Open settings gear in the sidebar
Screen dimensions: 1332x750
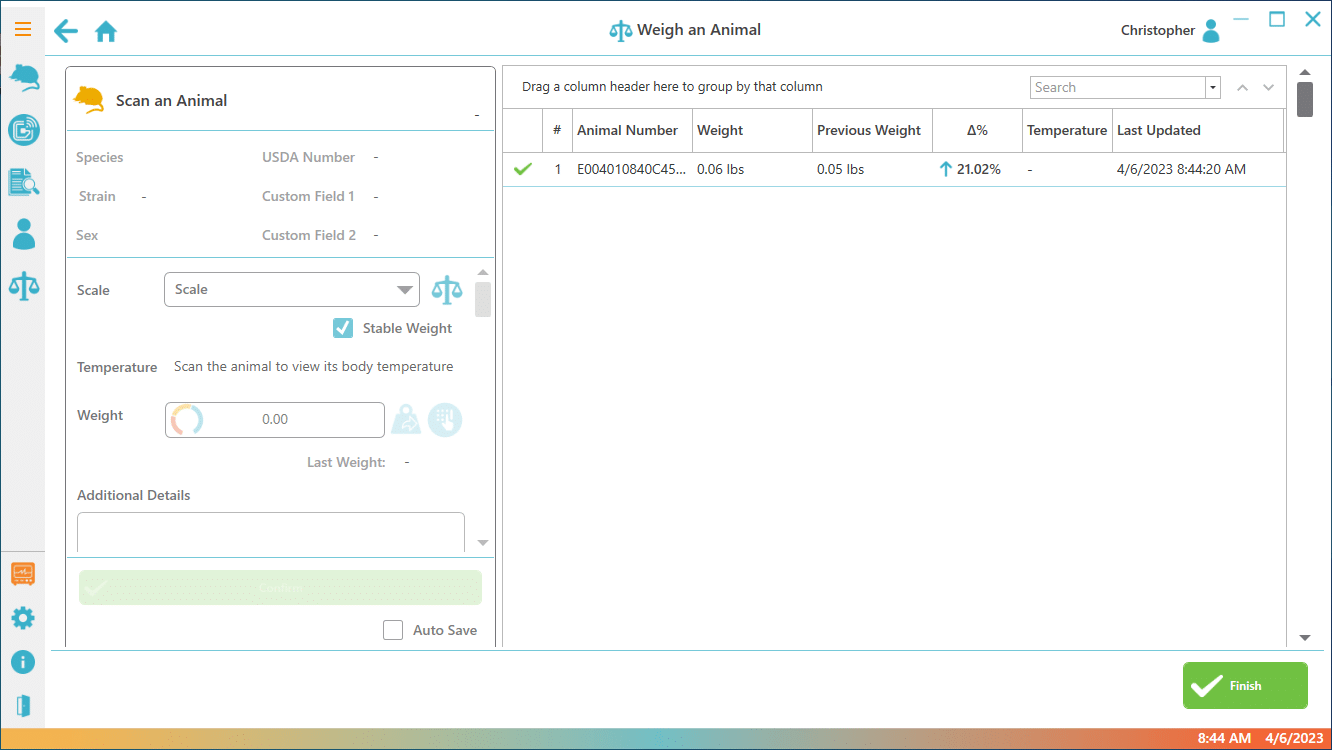pos(23,618)
